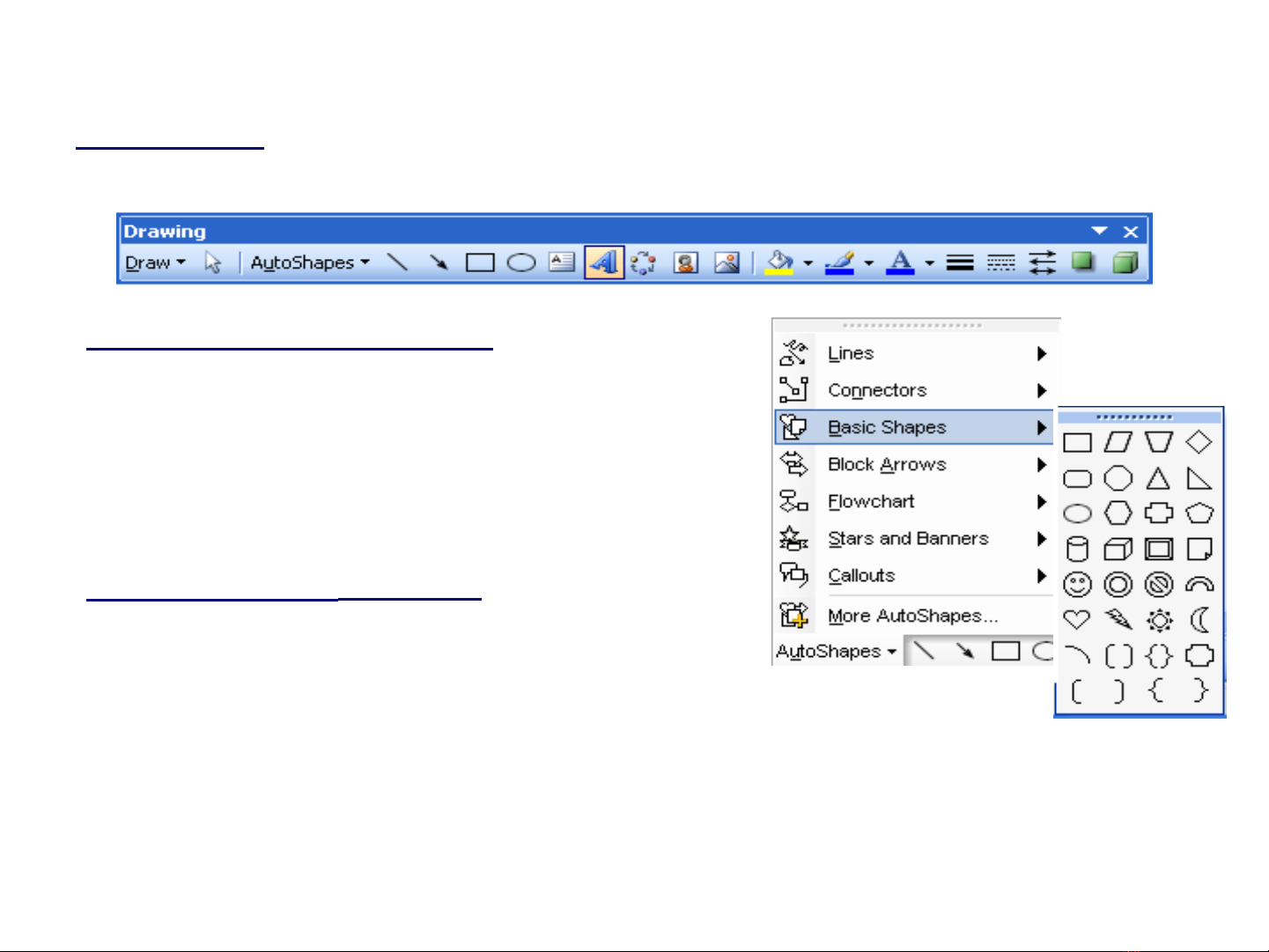
Task: Choose the No Symbol shape
Action: 1159,585
